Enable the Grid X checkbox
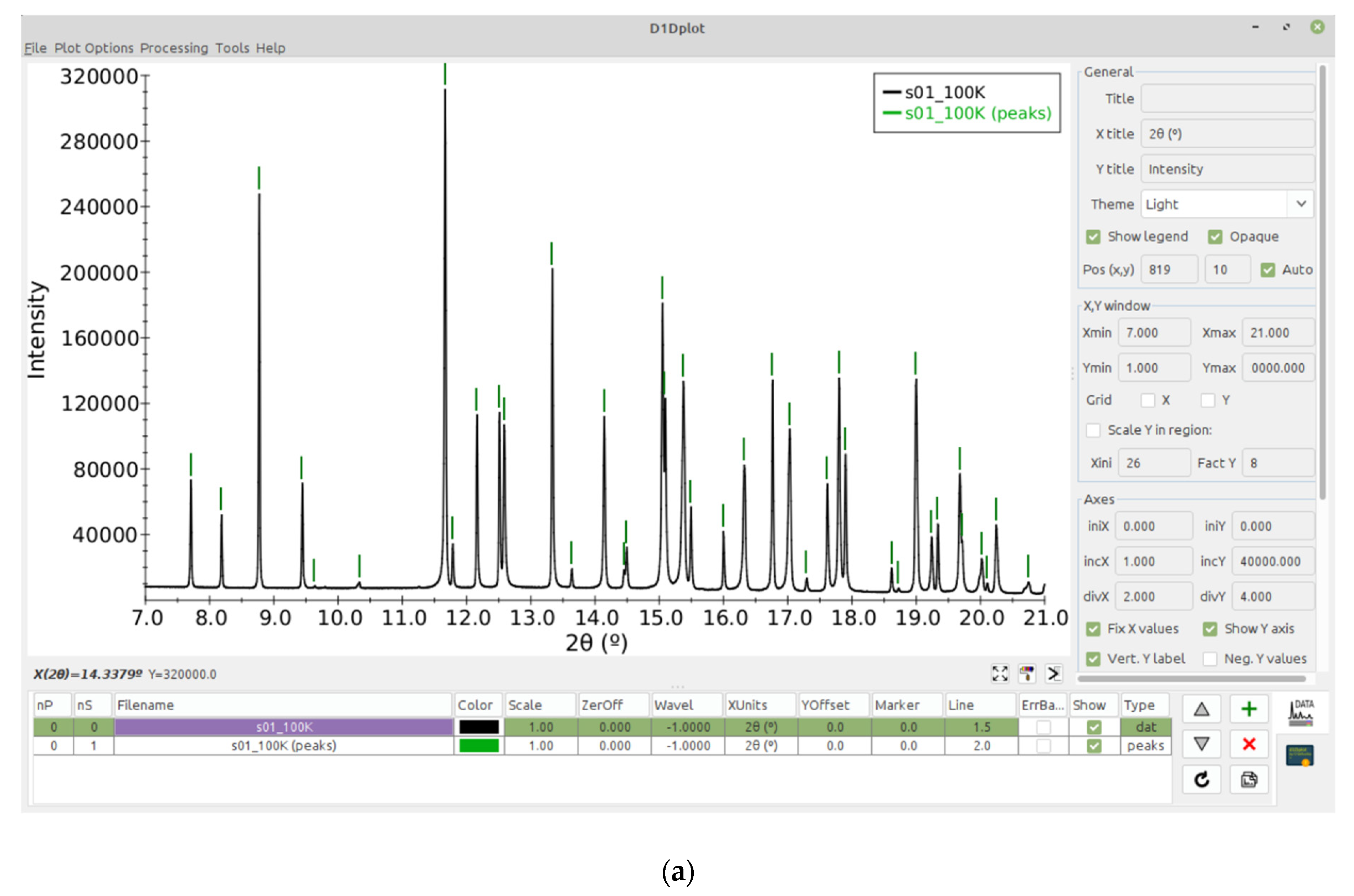 pos(1147,400)
